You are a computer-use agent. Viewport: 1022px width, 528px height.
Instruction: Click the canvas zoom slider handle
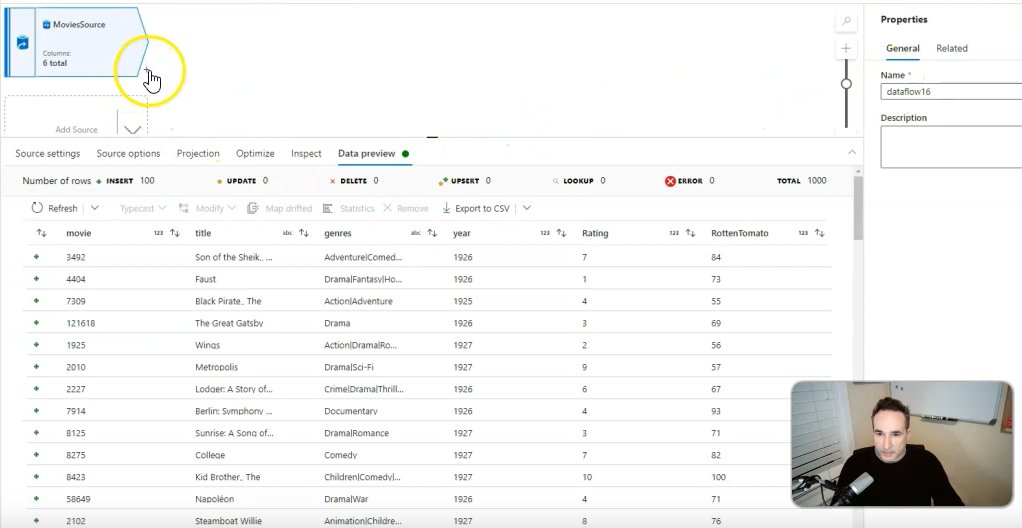tap(846, 83)
